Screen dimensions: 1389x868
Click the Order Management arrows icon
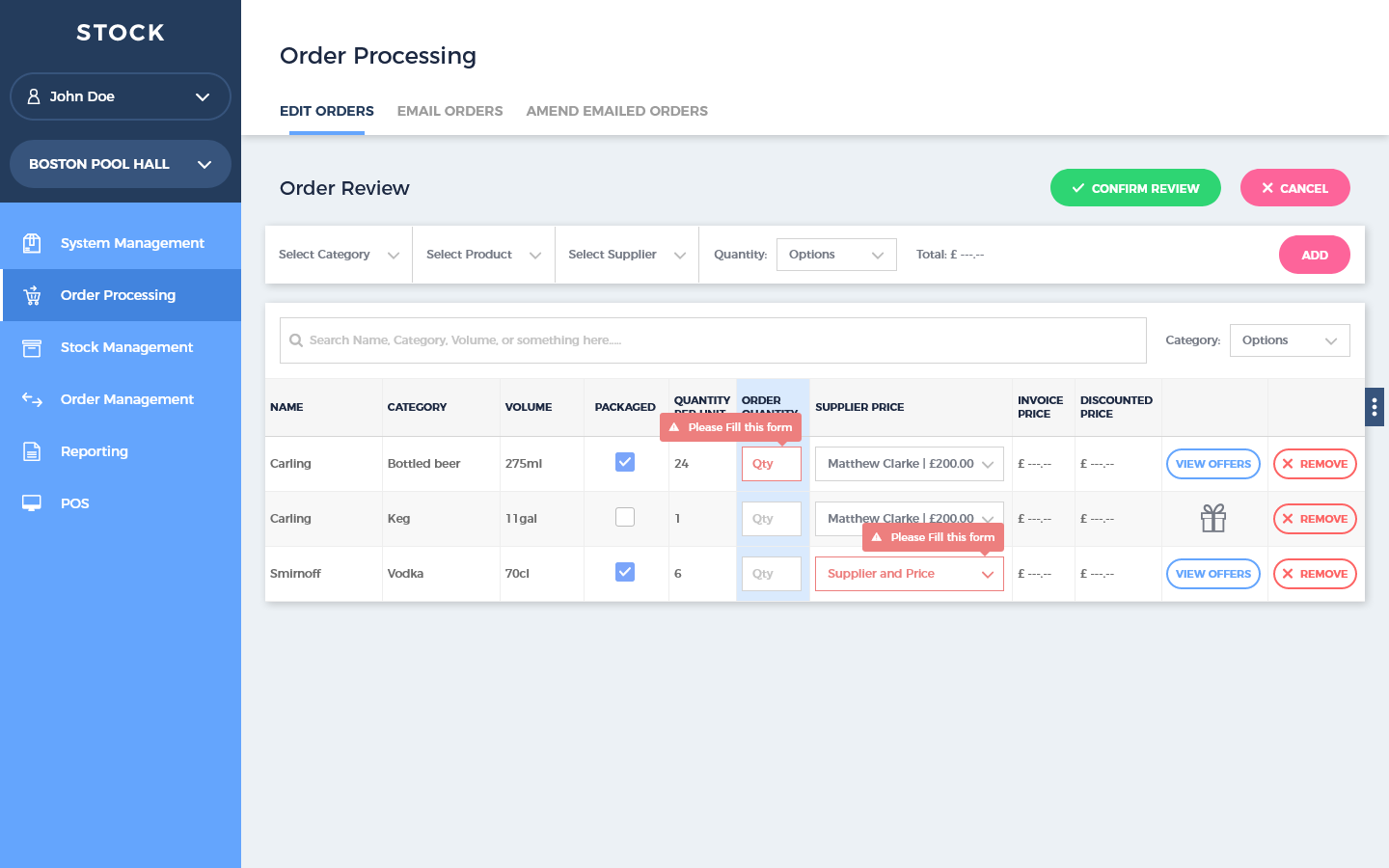pos(32,399)
